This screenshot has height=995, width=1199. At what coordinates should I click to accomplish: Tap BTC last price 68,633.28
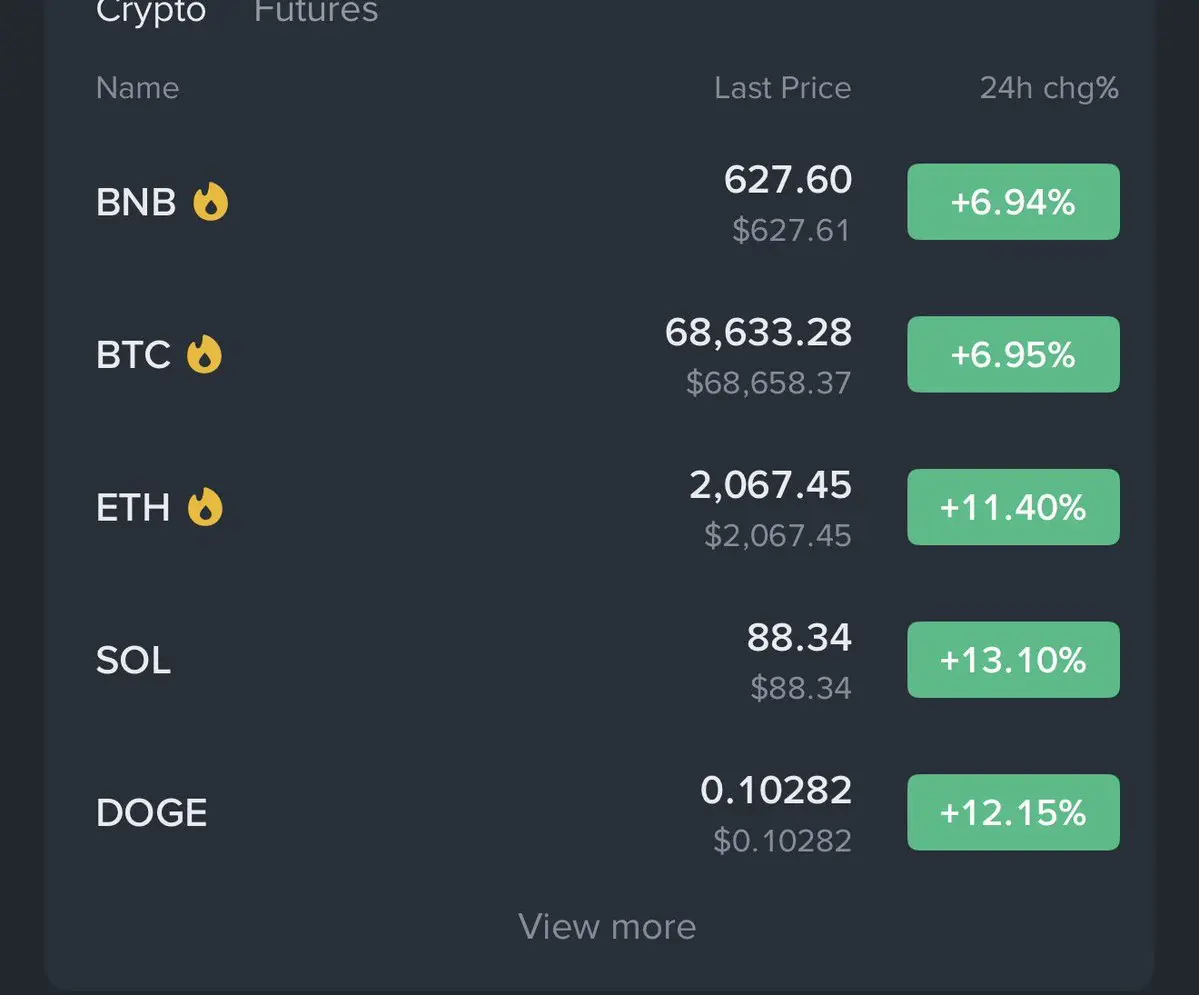pos(758,333)
